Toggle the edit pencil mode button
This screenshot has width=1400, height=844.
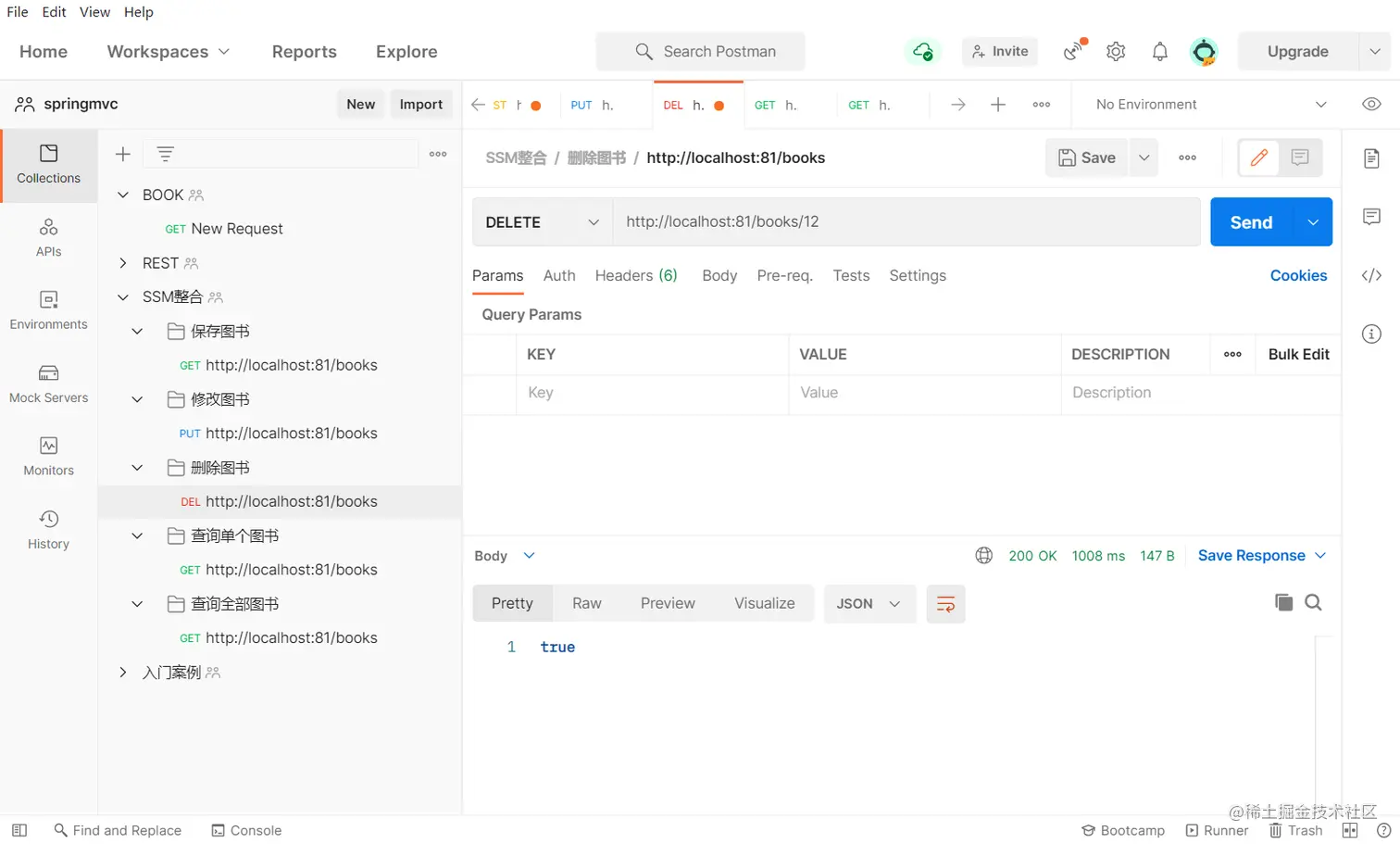point(1259,157)
